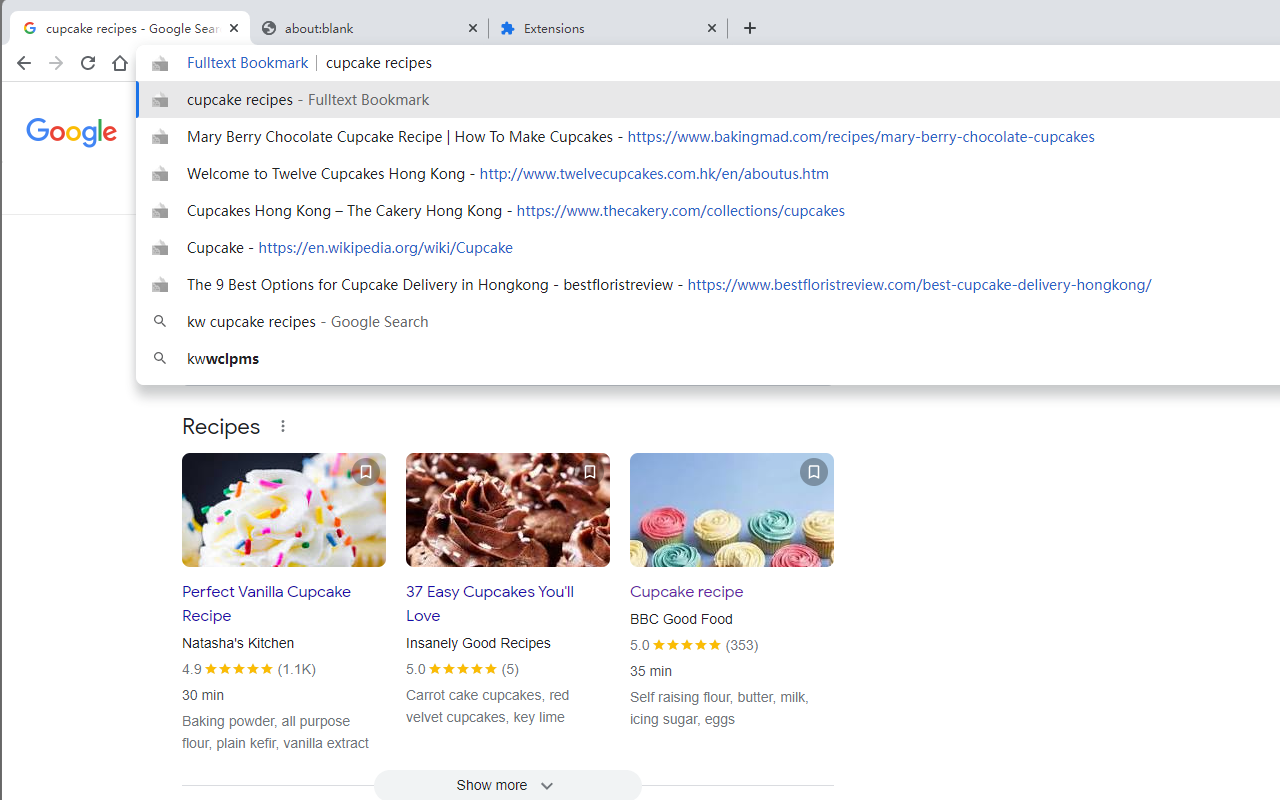Click the en.wikipedia.org/wiki/Cupcake URL
The width and height of the screenshot is (1280, 800).
point(385,248)
